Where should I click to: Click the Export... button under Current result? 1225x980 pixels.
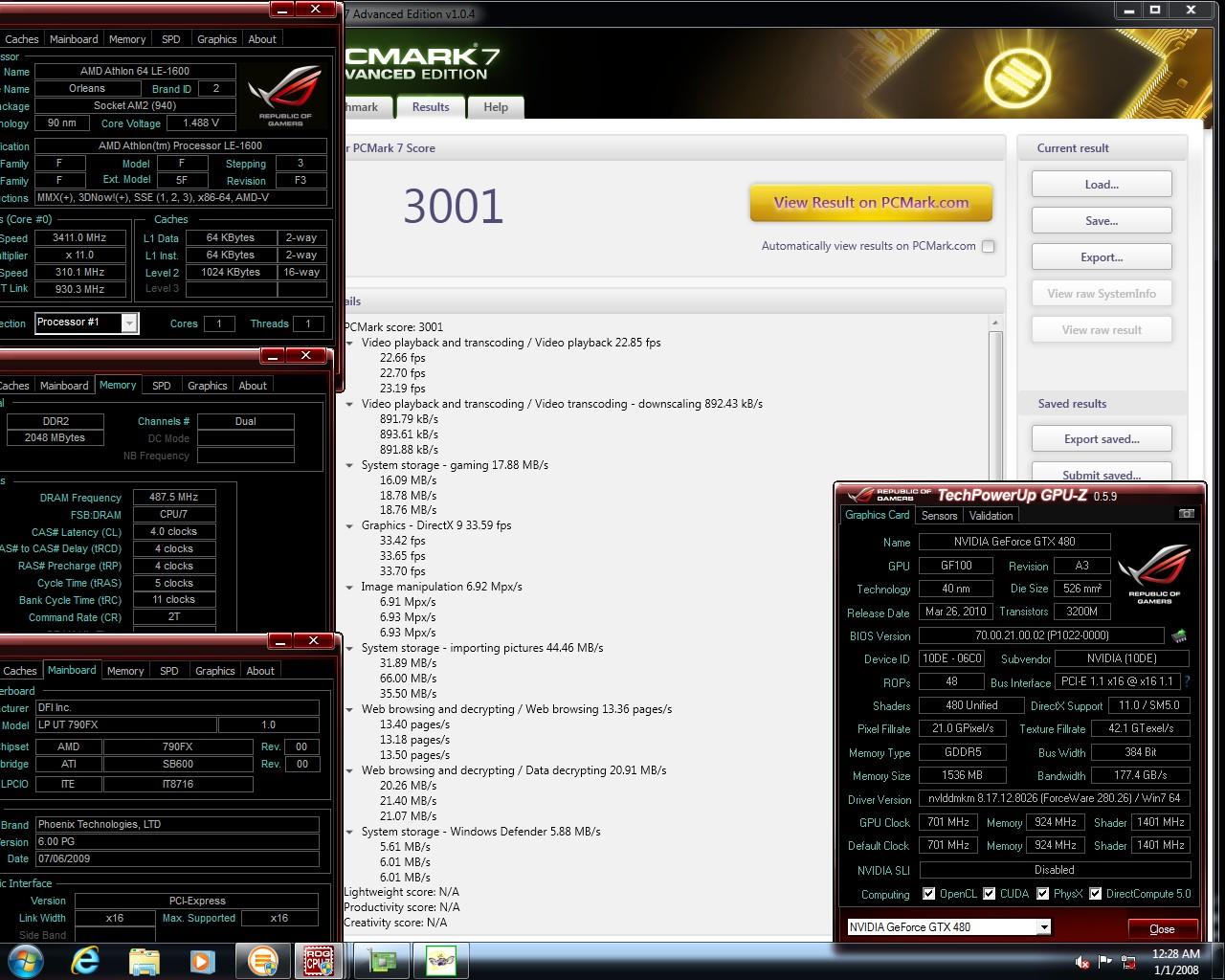(1102, 257)
